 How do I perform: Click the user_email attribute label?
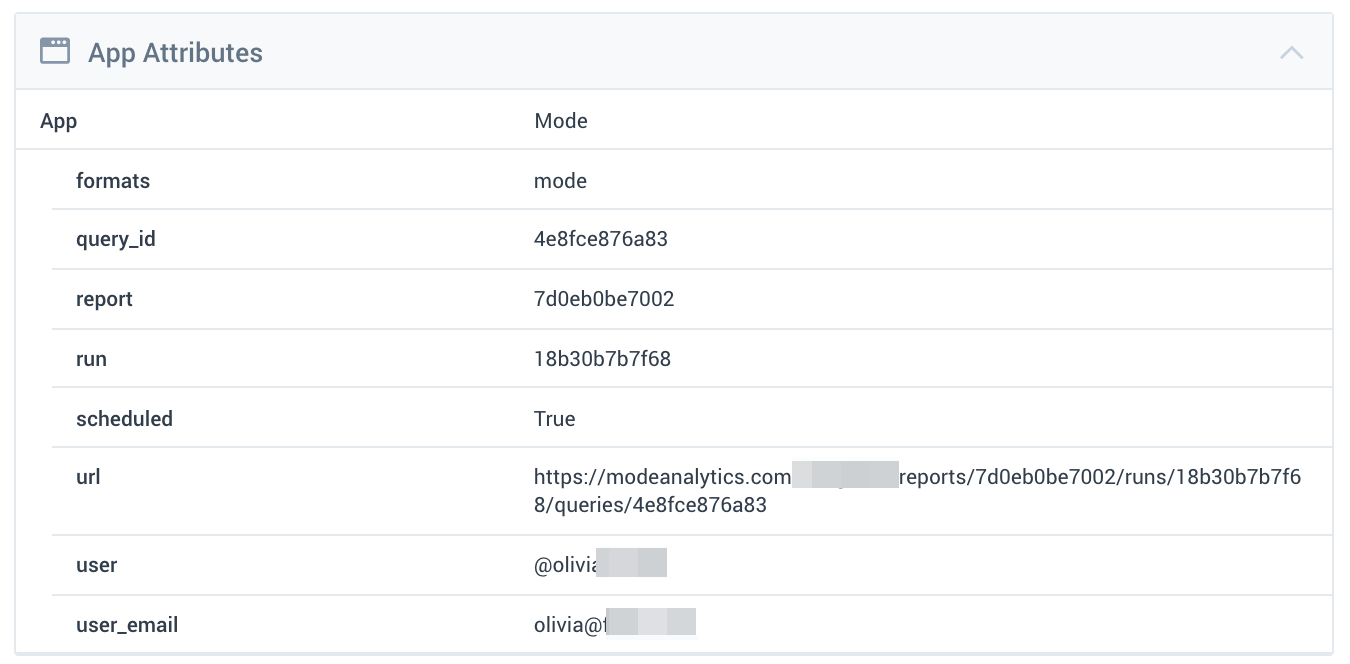click(127, 626)
